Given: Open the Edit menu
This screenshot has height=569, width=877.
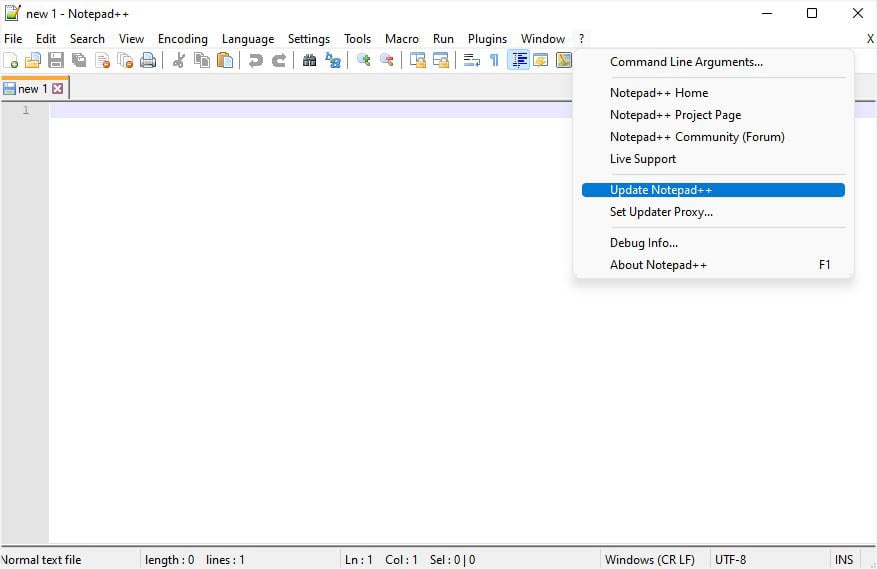Looking at the screenshot, I should [x=46, y=39].
